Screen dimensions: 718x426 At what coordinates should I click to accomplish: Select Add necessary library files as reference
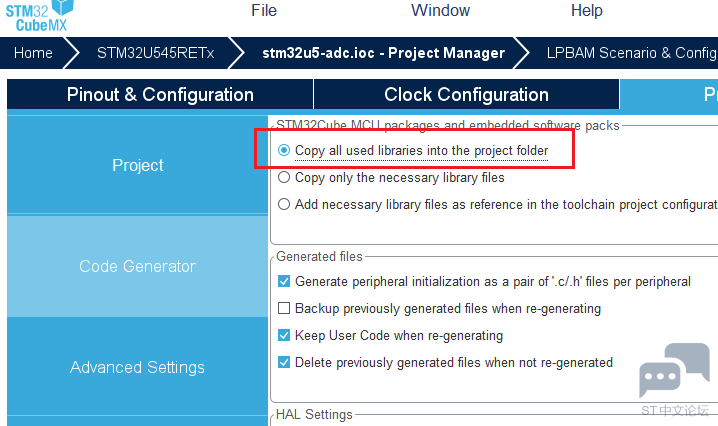point(284,204)
